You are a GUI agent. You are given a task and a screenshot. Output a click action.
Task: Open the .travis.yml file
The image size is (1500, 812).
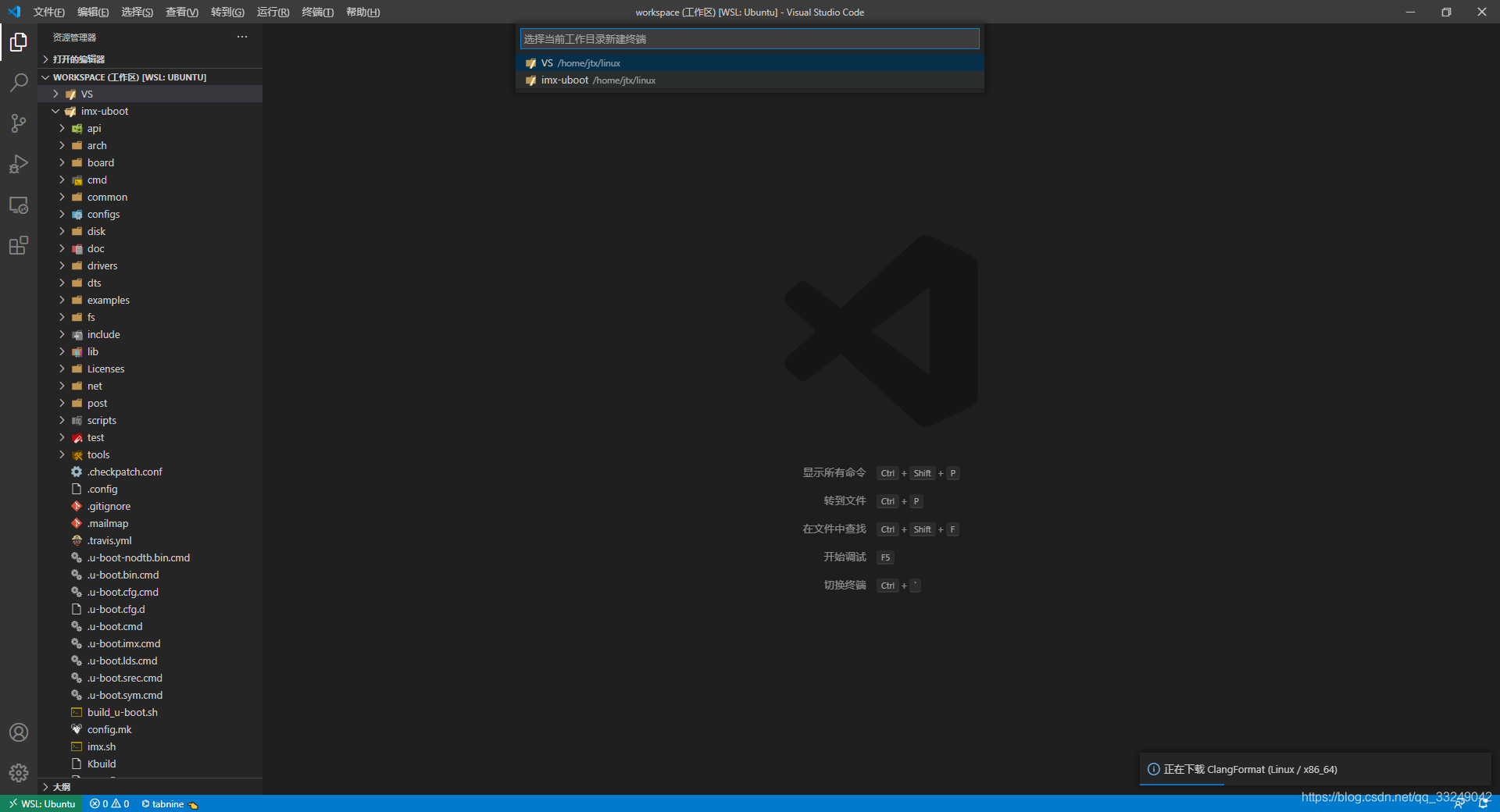click(150, 540)
